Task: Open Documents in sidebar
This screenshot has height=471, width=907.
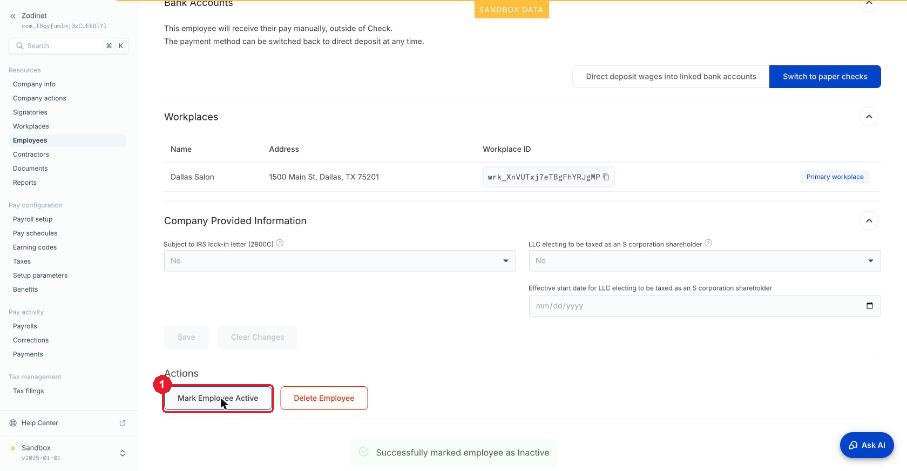Action: (30, 168)
